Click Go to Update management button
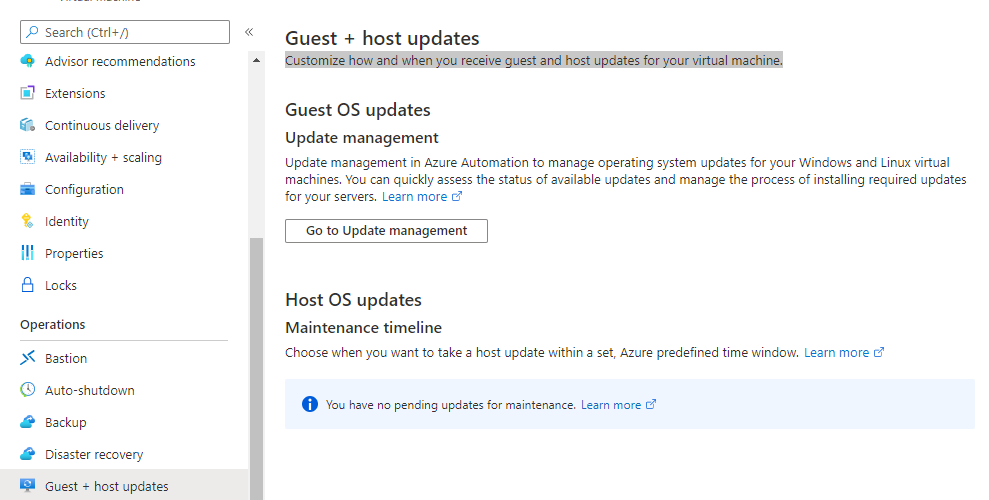Viewport: 989px width, 500px height. (386, 231)
